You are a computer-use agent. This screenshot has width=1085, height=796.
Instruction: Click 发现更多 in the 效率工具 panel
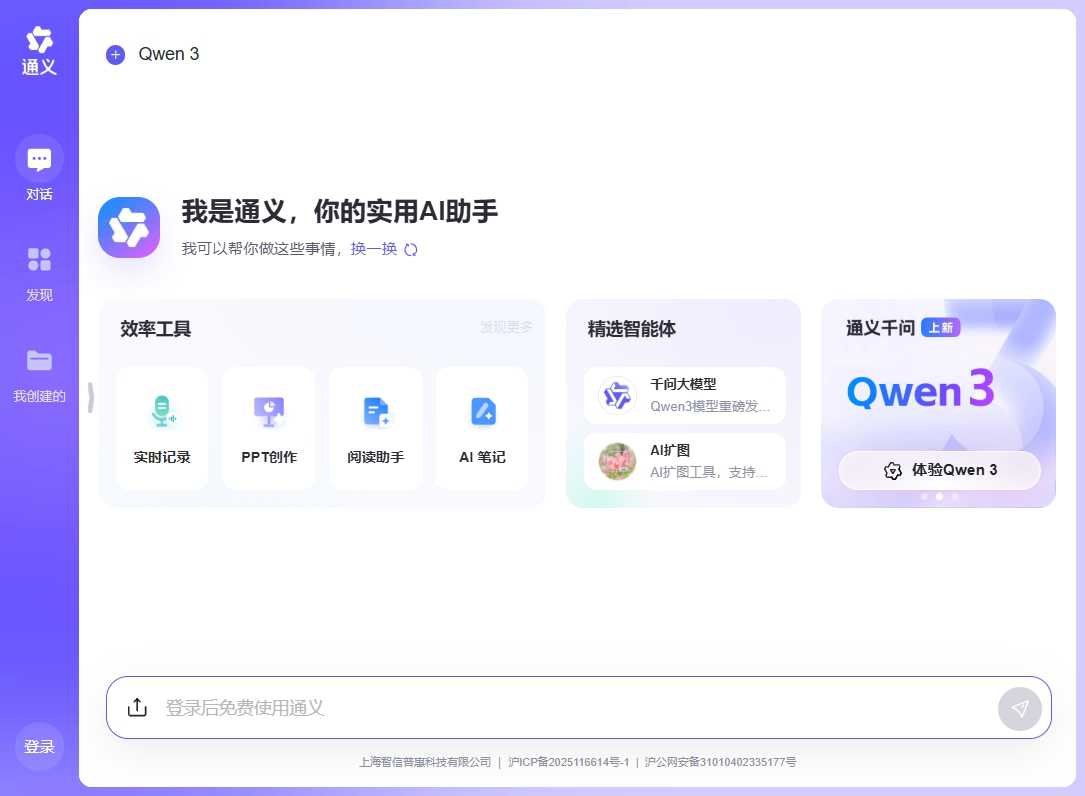click(505, 328)
